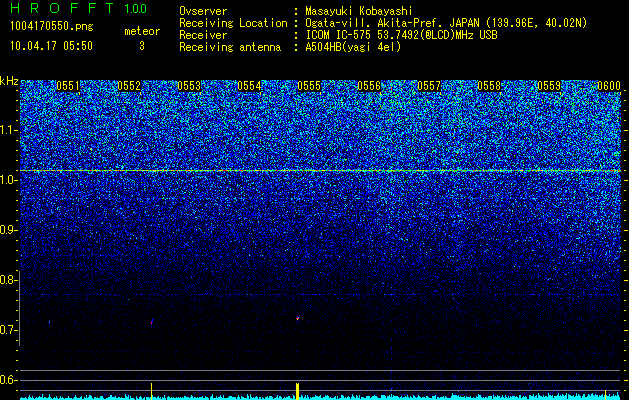Click the observer name Masayuki Kobayashi

coord(359,11)
